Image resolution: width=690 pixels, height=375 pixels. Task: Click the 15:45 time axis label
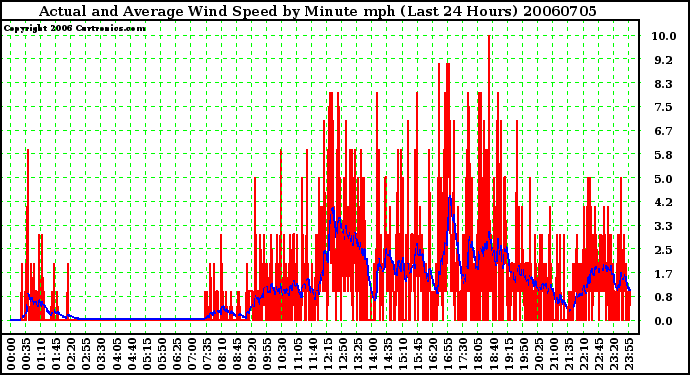(418, 354)
